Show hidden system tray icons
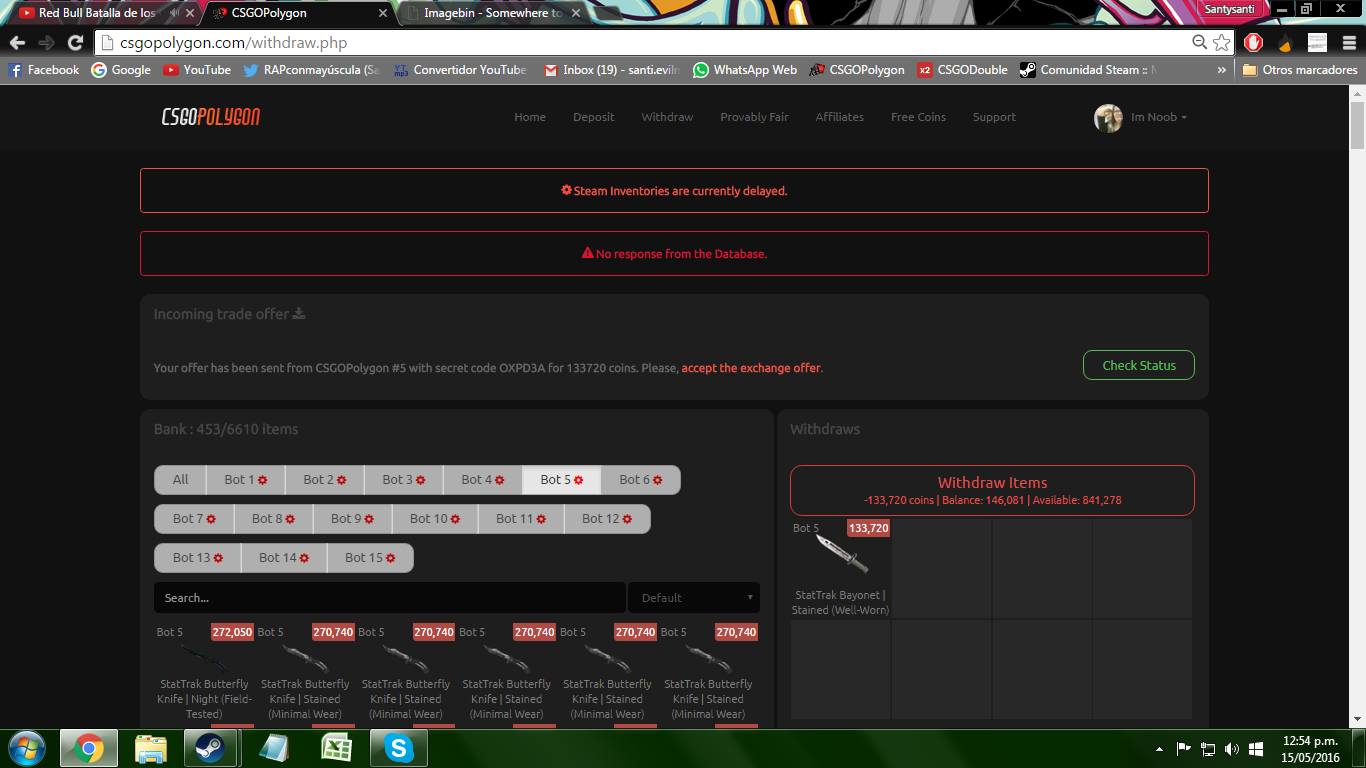 click(1159, 749)
